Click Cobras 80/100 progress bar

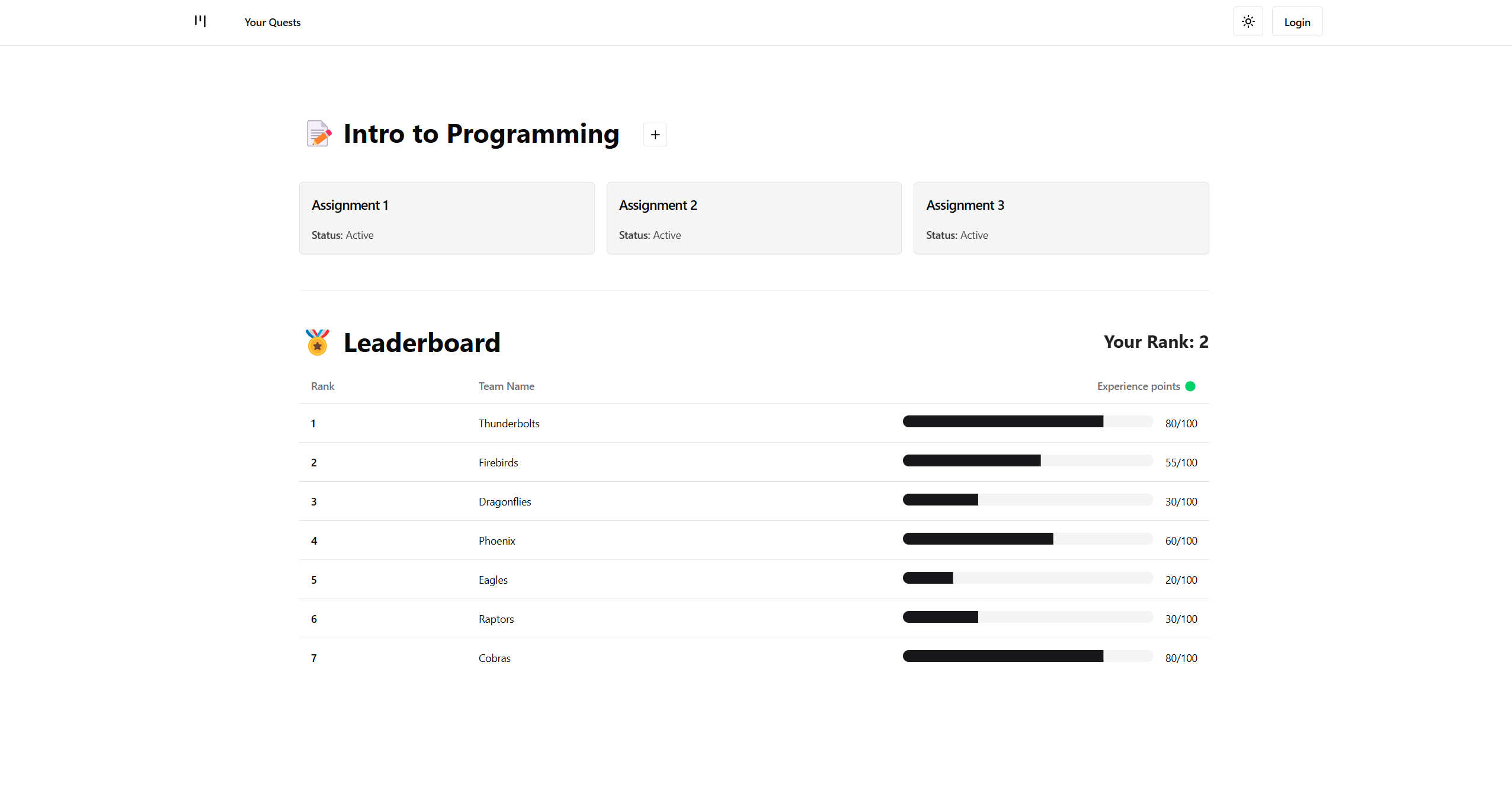pos(1027,657)
